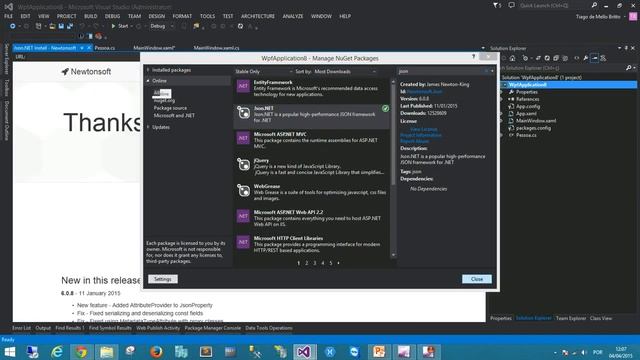This screenshot has width=640, height=360.
Task: Click the feedback speech bubble icon in title bar
Action: 511,5
